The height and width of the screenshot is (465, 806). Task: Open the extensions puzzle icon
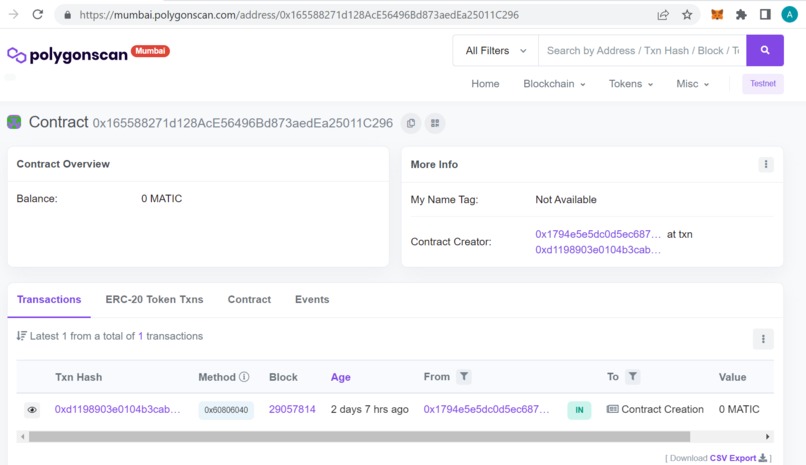coord(741,14)
